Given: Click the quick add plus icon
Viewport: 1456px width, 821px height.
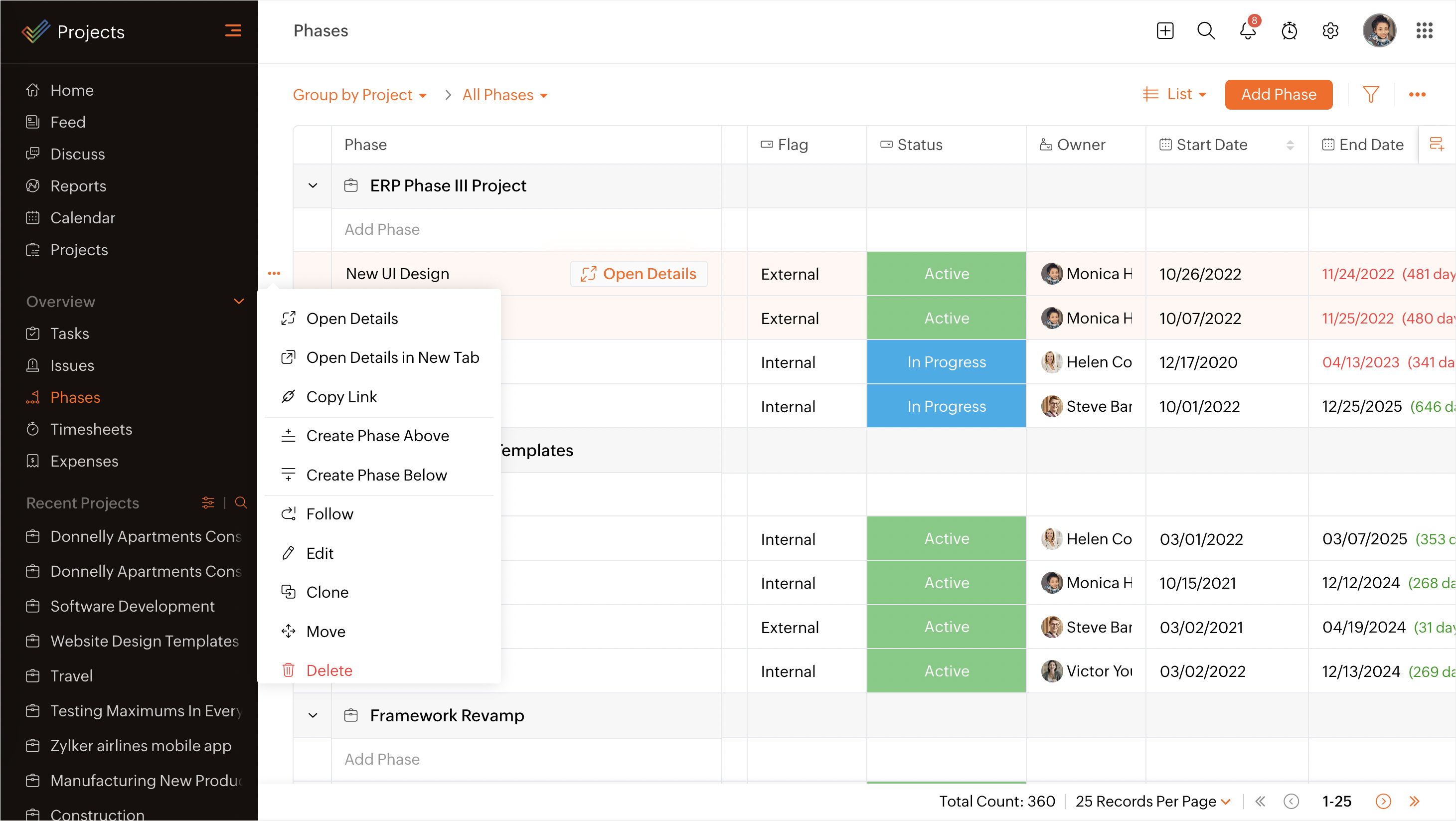Looking at the screenshot, I should (x=1165, y=31).
